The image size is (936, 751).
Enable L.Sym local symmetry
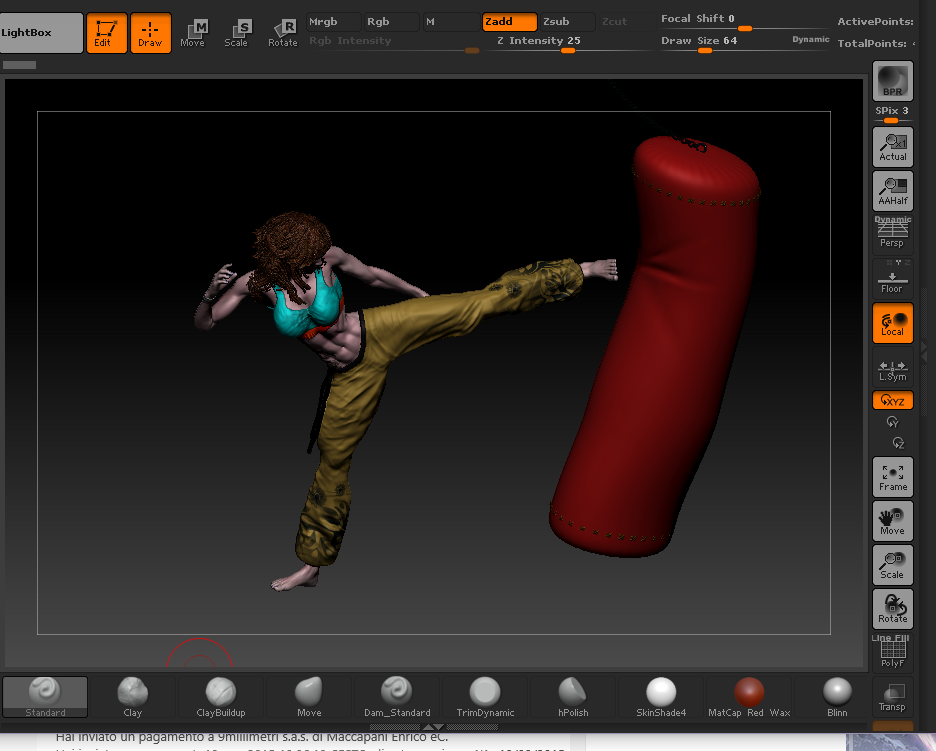click(892, 370)
